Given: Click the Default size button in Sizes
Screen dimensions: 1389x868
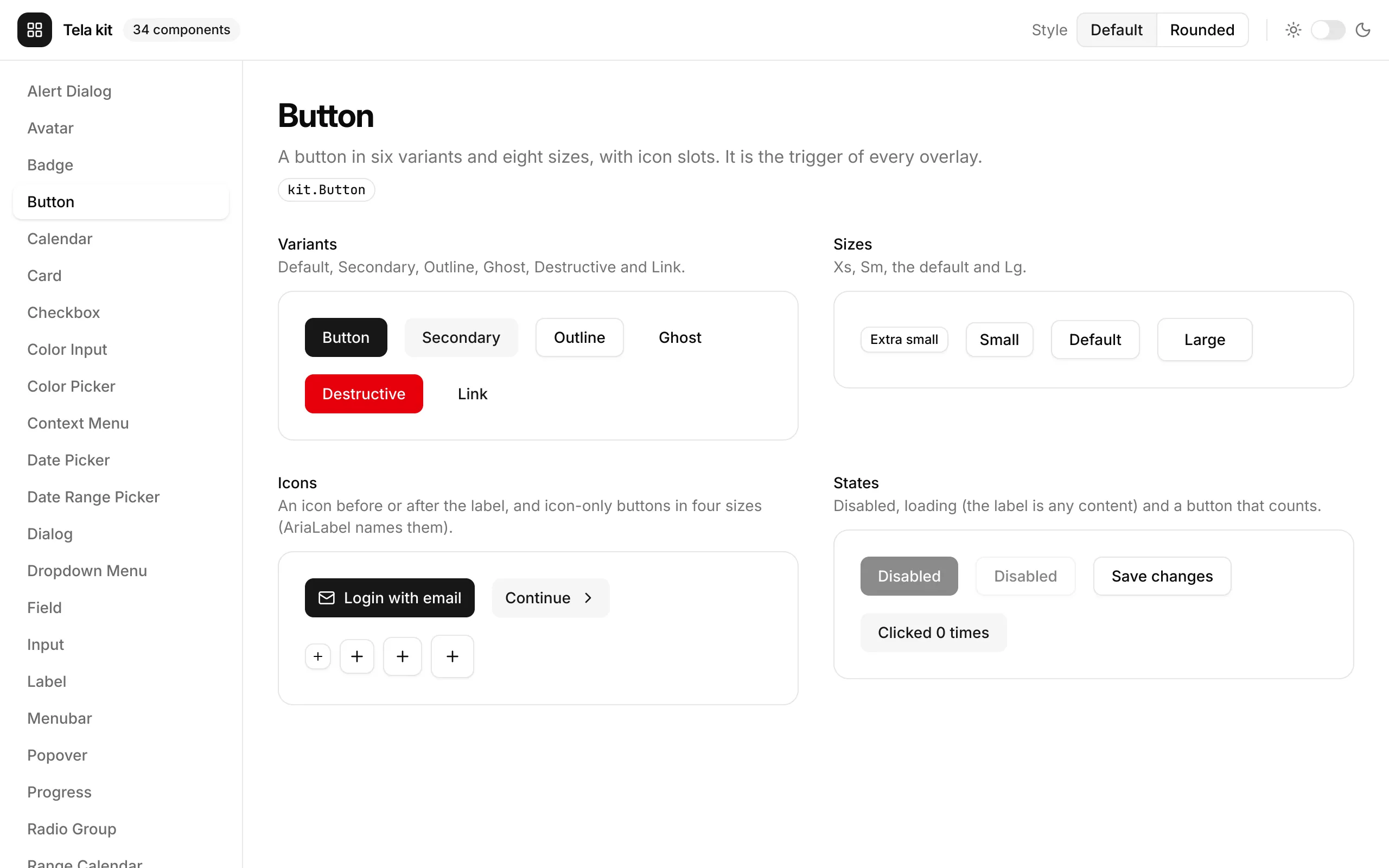Looking at the screenshot, I should click(1095, 339).
